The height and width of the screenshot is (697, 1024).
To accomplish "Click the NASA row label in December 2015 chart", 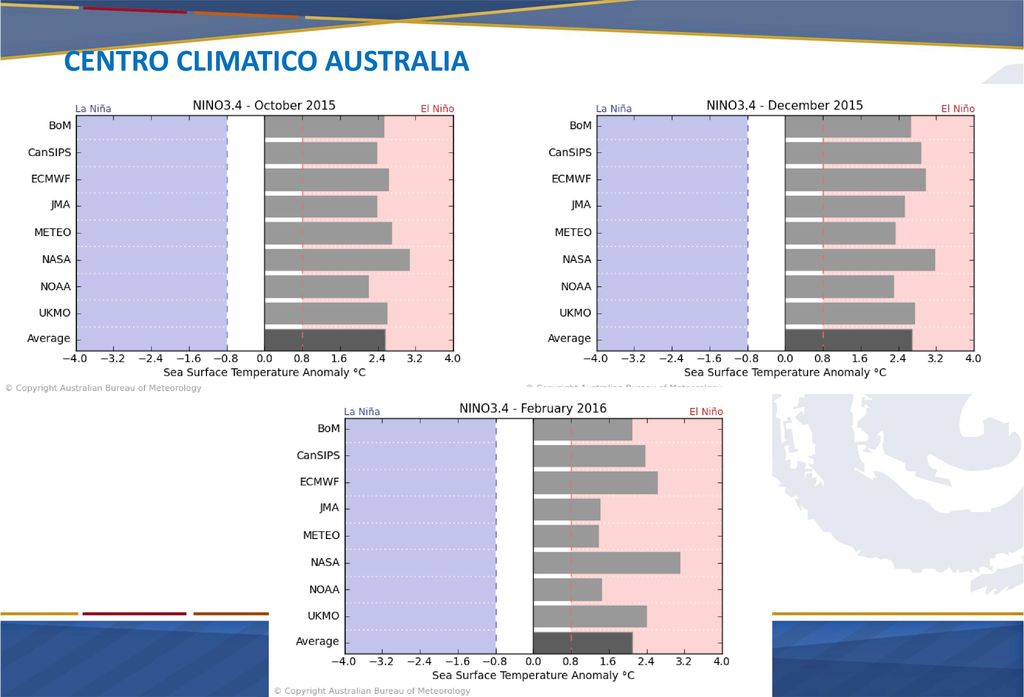I will pos(577,259).
